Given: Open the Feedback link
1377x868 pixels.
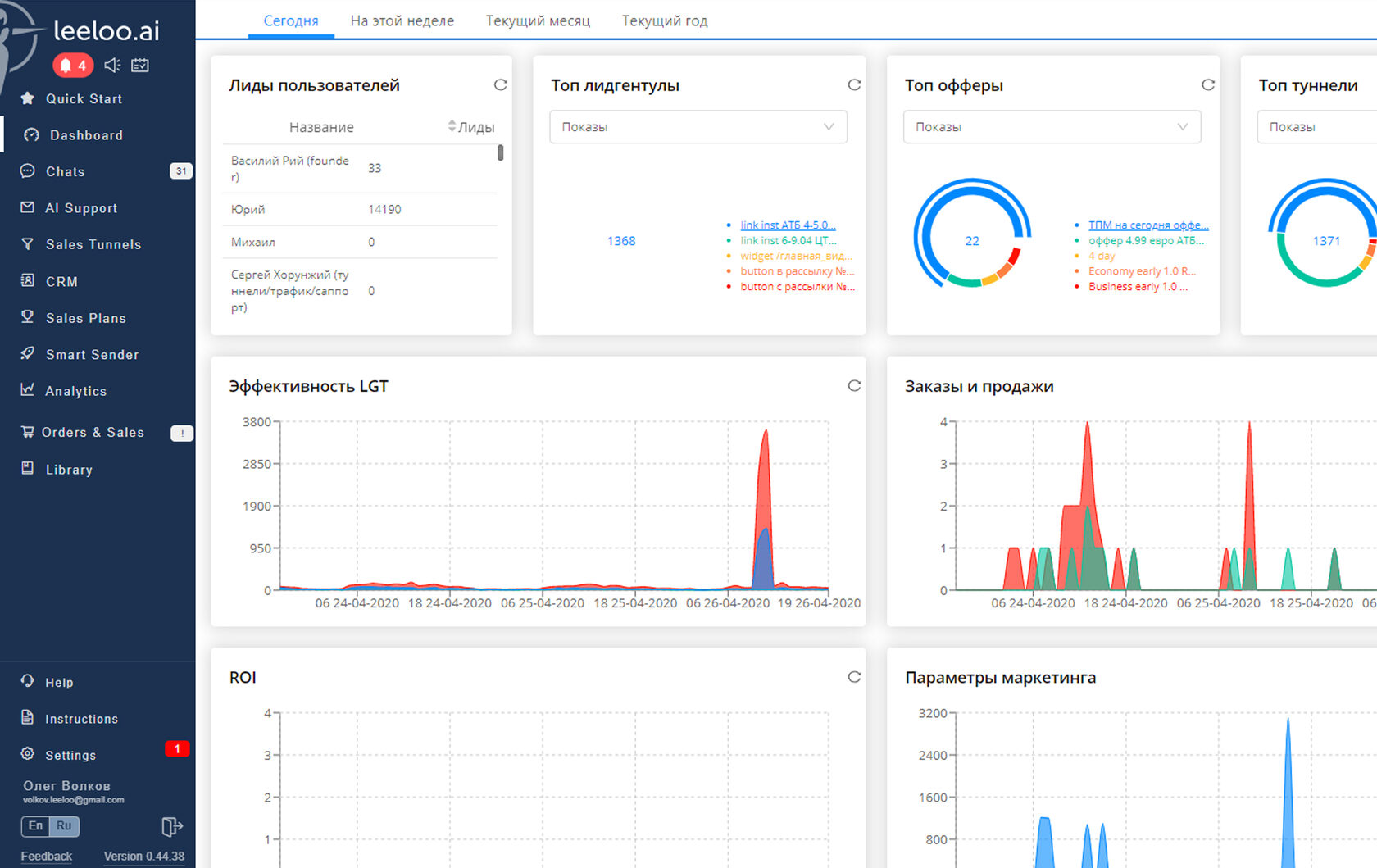Looking at the screenshot, I should point(46,856).
